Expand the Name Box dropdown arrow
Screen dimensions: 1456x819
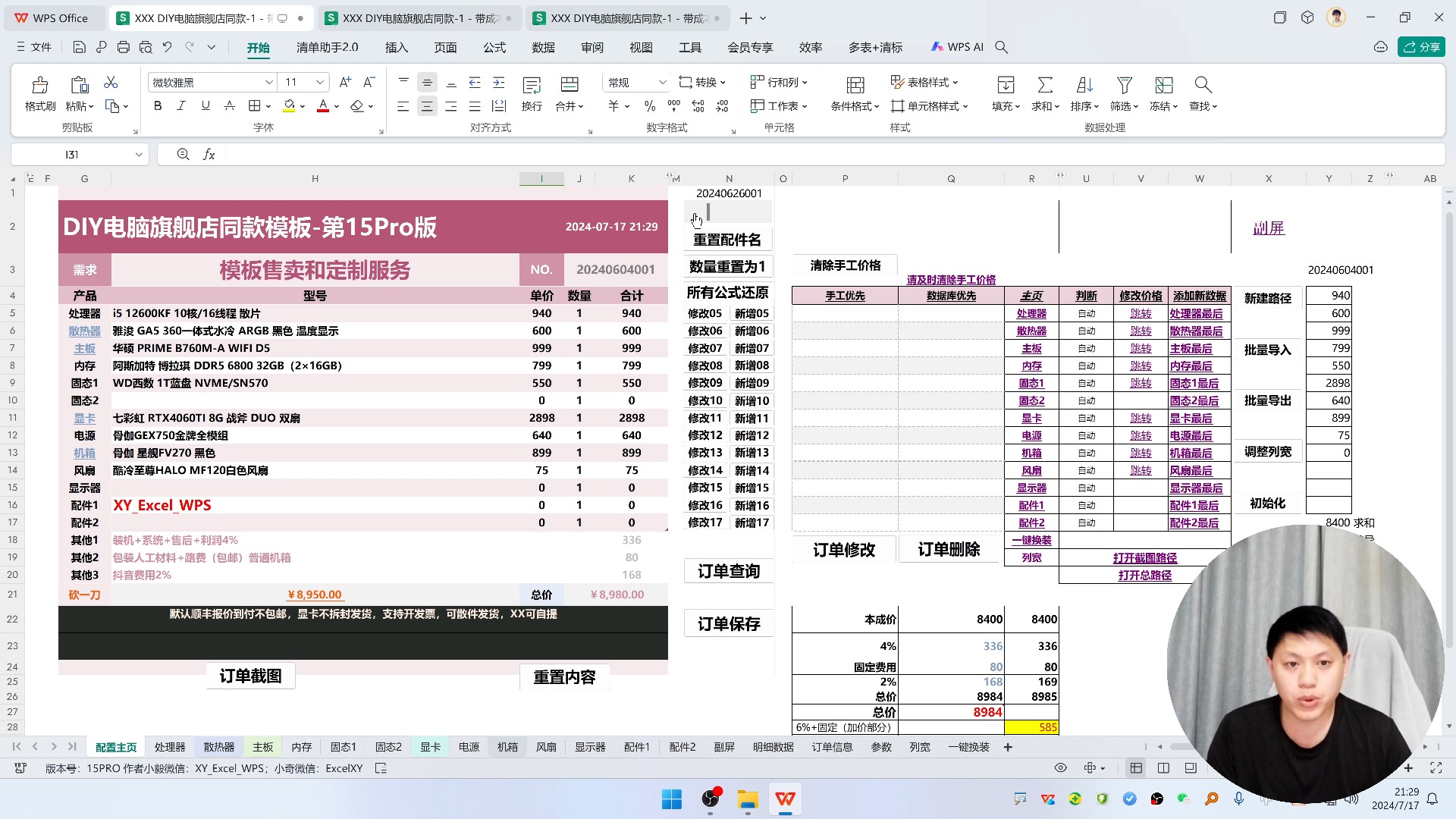[139, 155]
